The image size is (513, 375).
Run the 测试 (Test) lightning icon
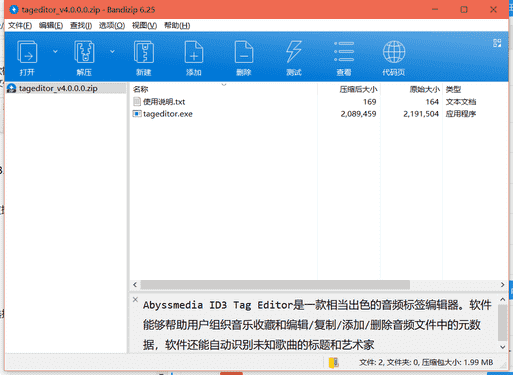[x=294, y=52]
